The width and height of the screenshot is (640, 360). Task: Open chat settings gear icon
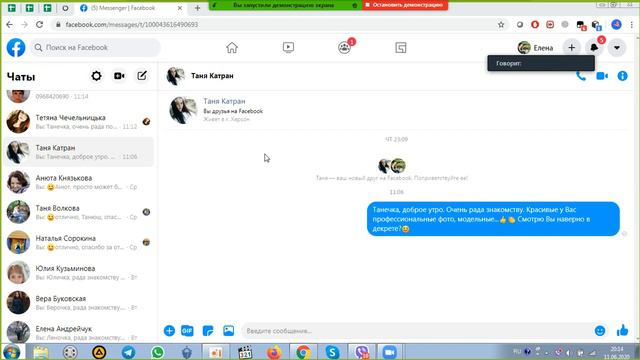click(96, 76)
